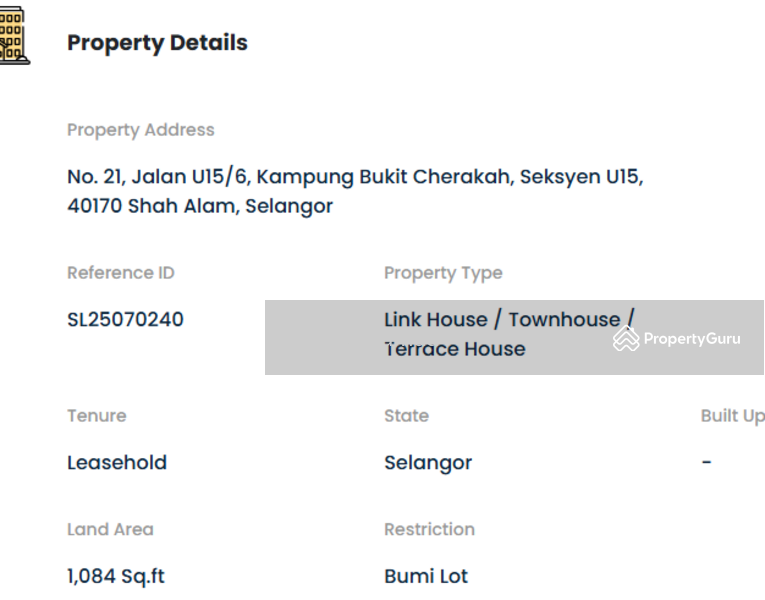
Task: Click the dash value under Built Up
Action: (x=707, y=463)
